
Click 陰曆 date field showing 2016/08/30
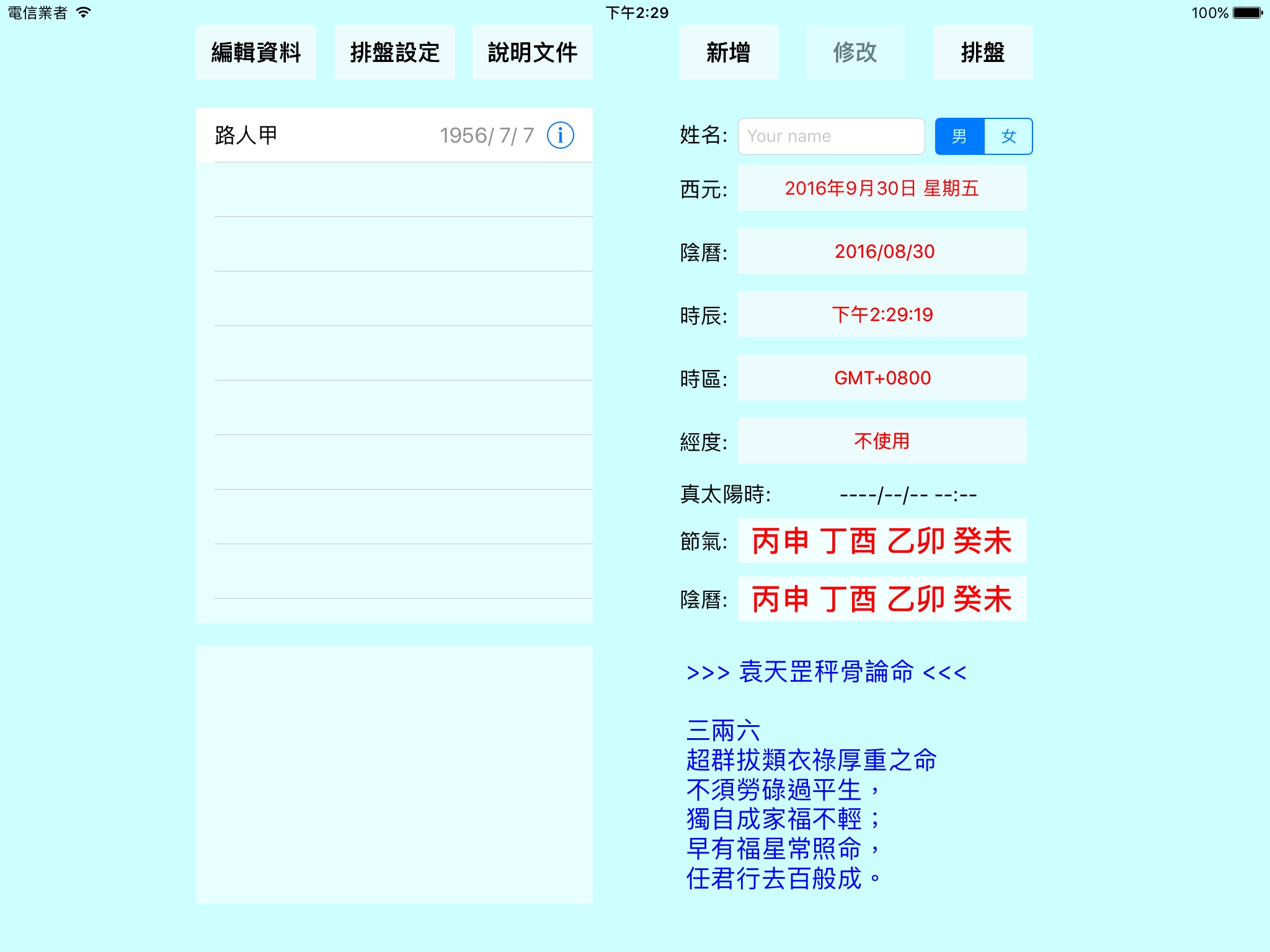(x=883, y=251)
